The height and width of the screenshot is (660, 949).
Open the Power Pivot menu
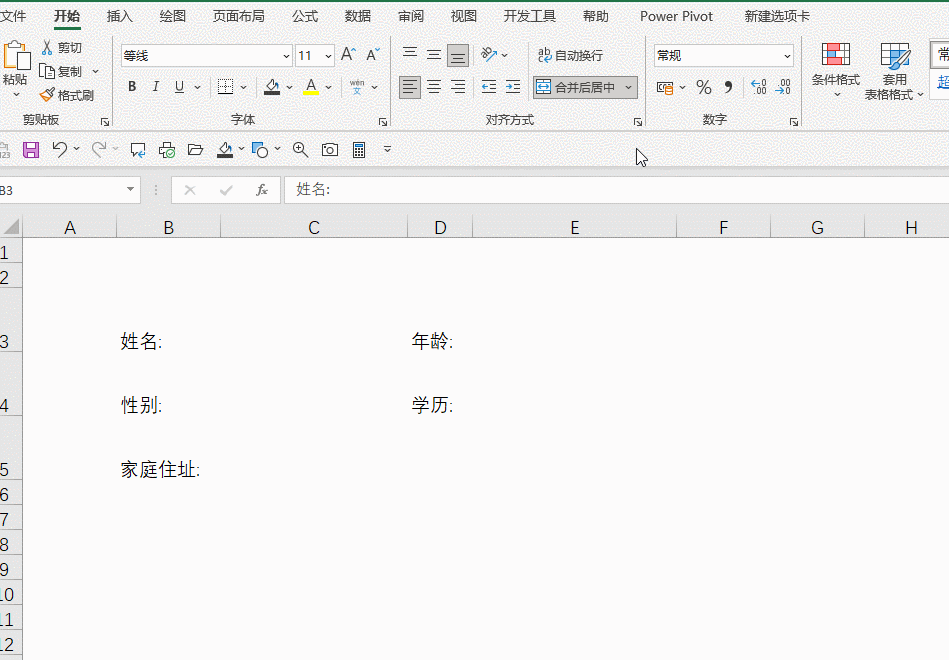(676, 16)
